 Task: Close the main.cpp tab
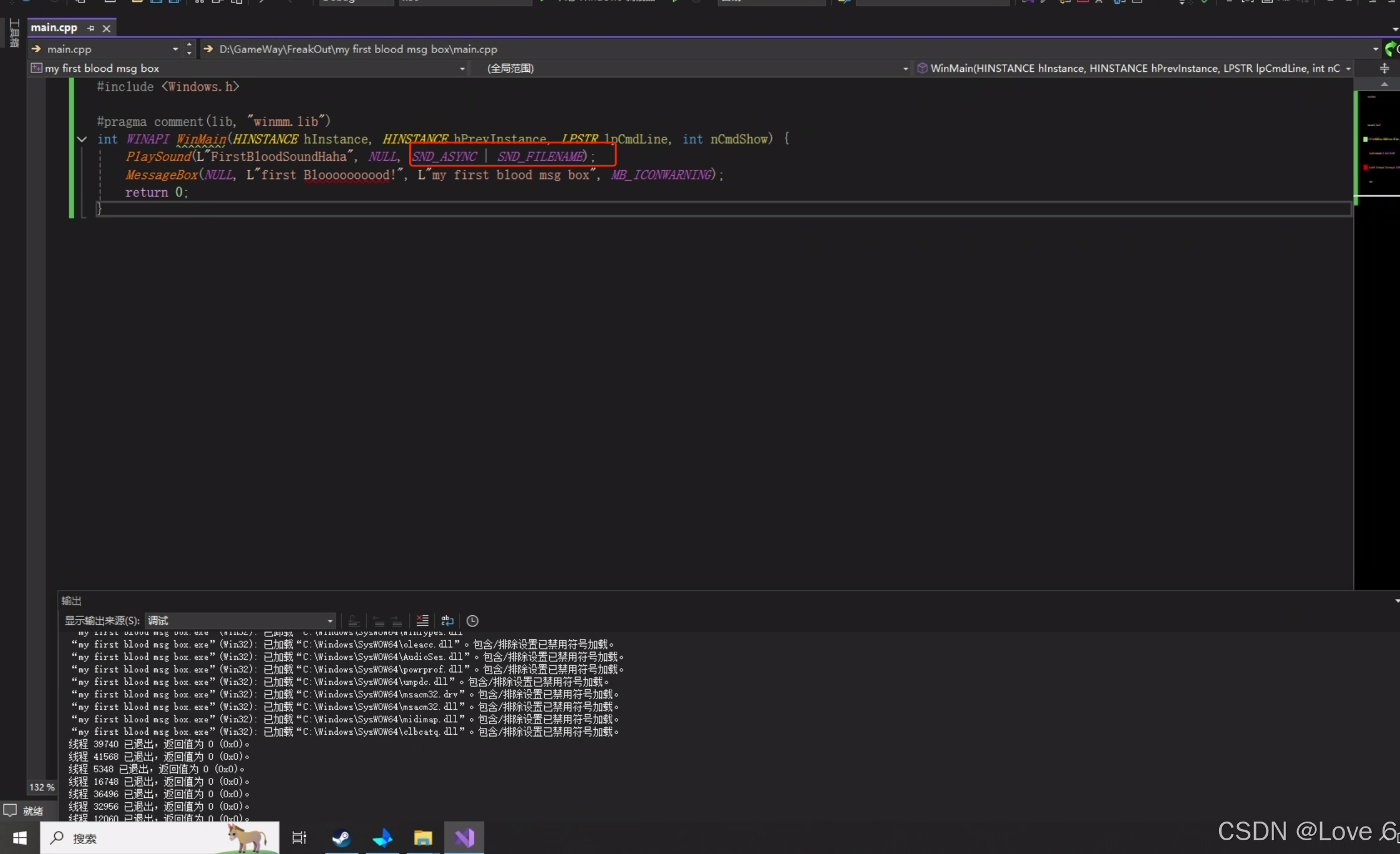[x=107, y=28]
